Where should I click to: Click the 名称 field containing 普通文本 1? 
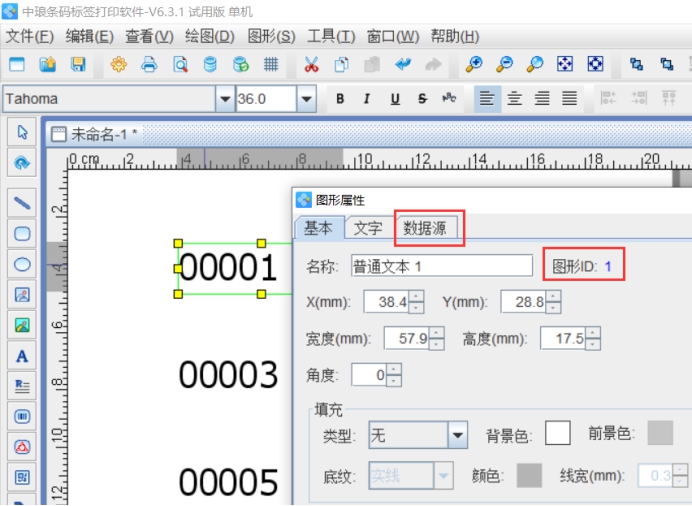(442, 266)
